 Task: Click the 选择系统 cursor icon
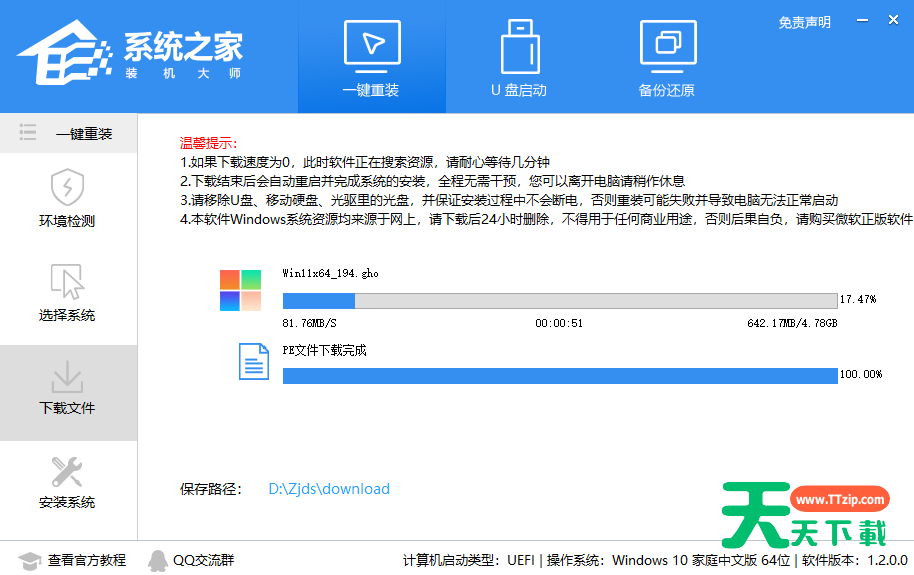(67, 281)
